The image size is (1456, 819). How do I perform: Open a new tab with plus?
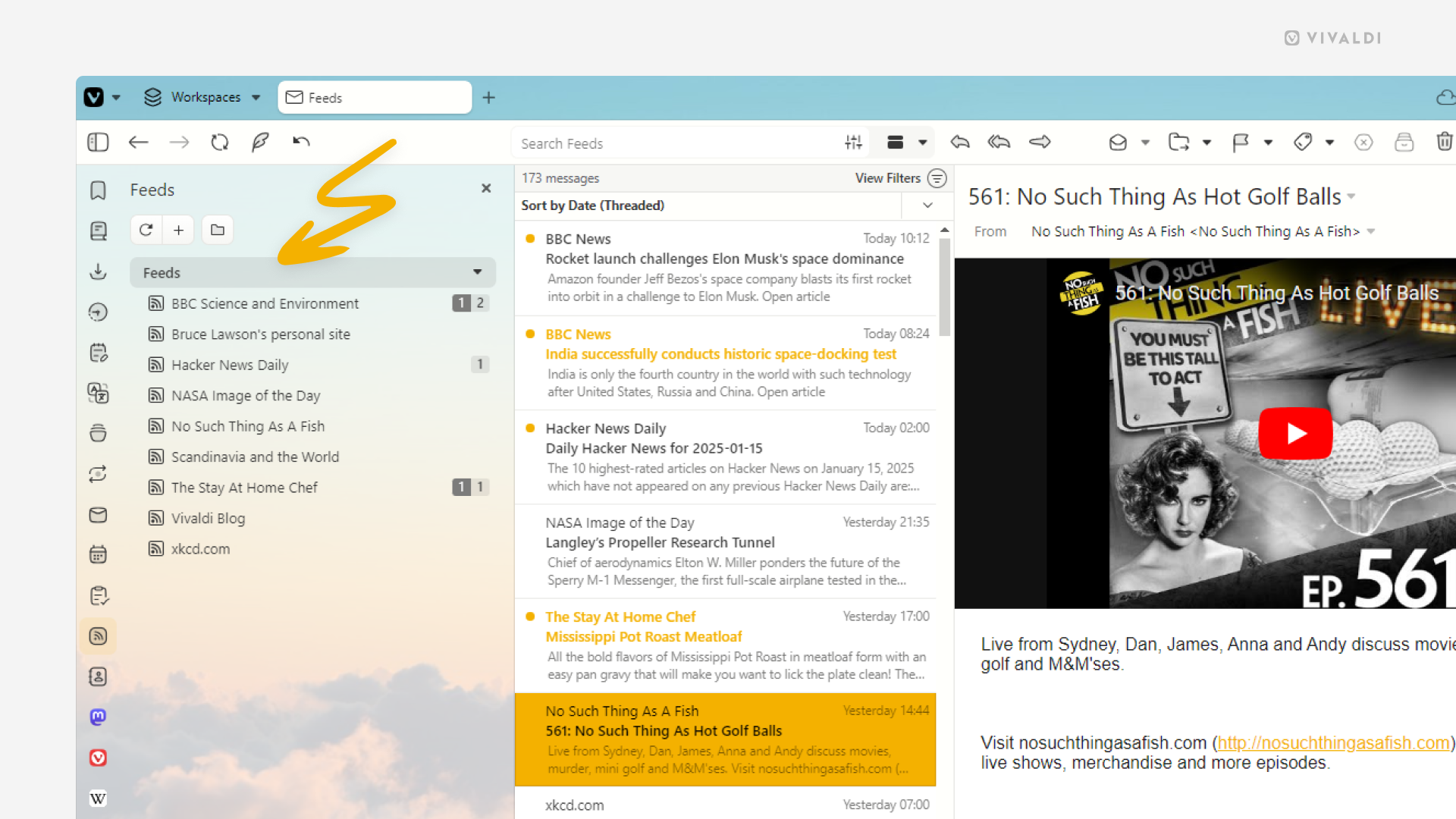pos(489,98)
